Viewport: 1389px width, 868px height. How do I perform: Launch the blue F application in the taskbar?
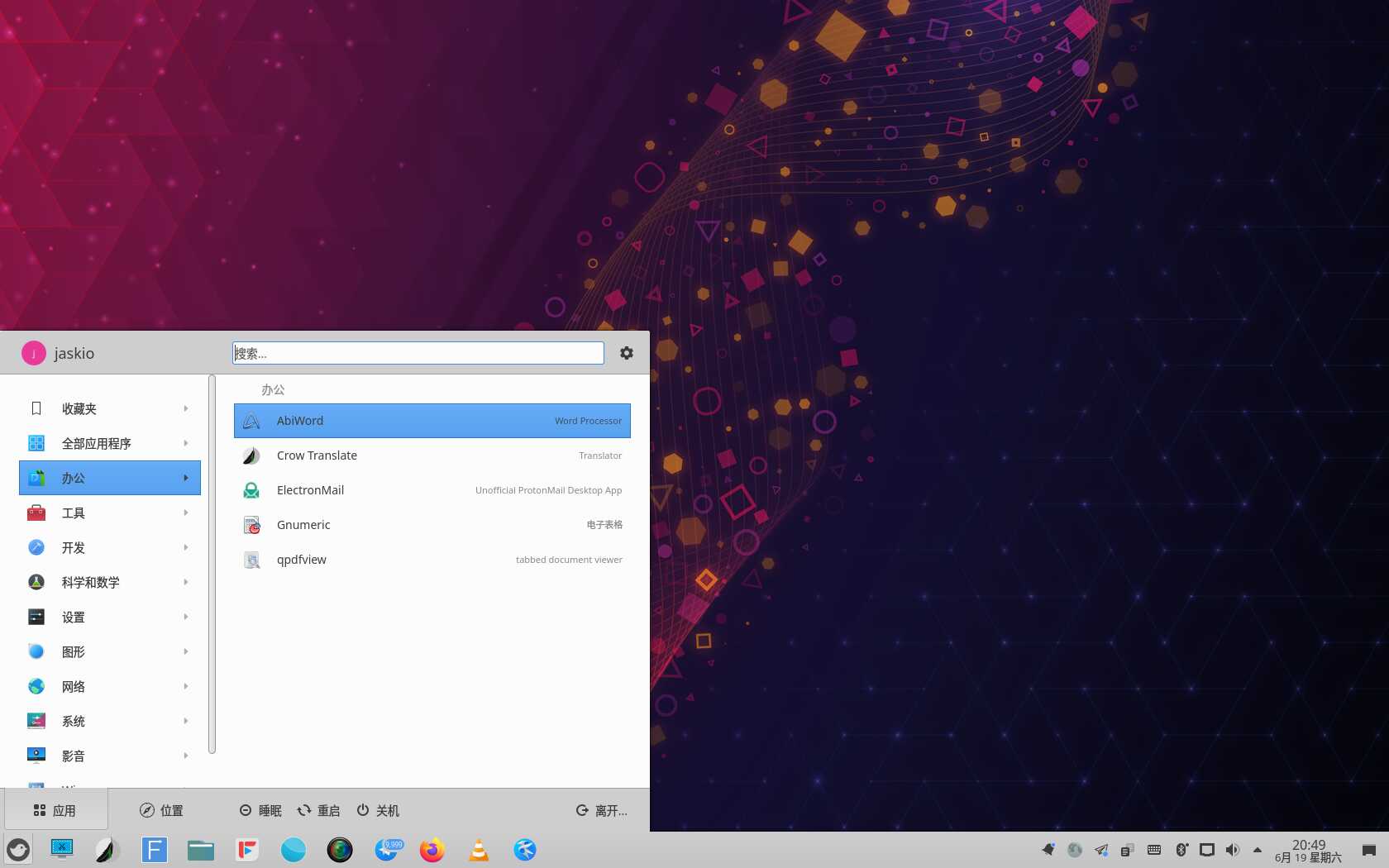(155, 850)
